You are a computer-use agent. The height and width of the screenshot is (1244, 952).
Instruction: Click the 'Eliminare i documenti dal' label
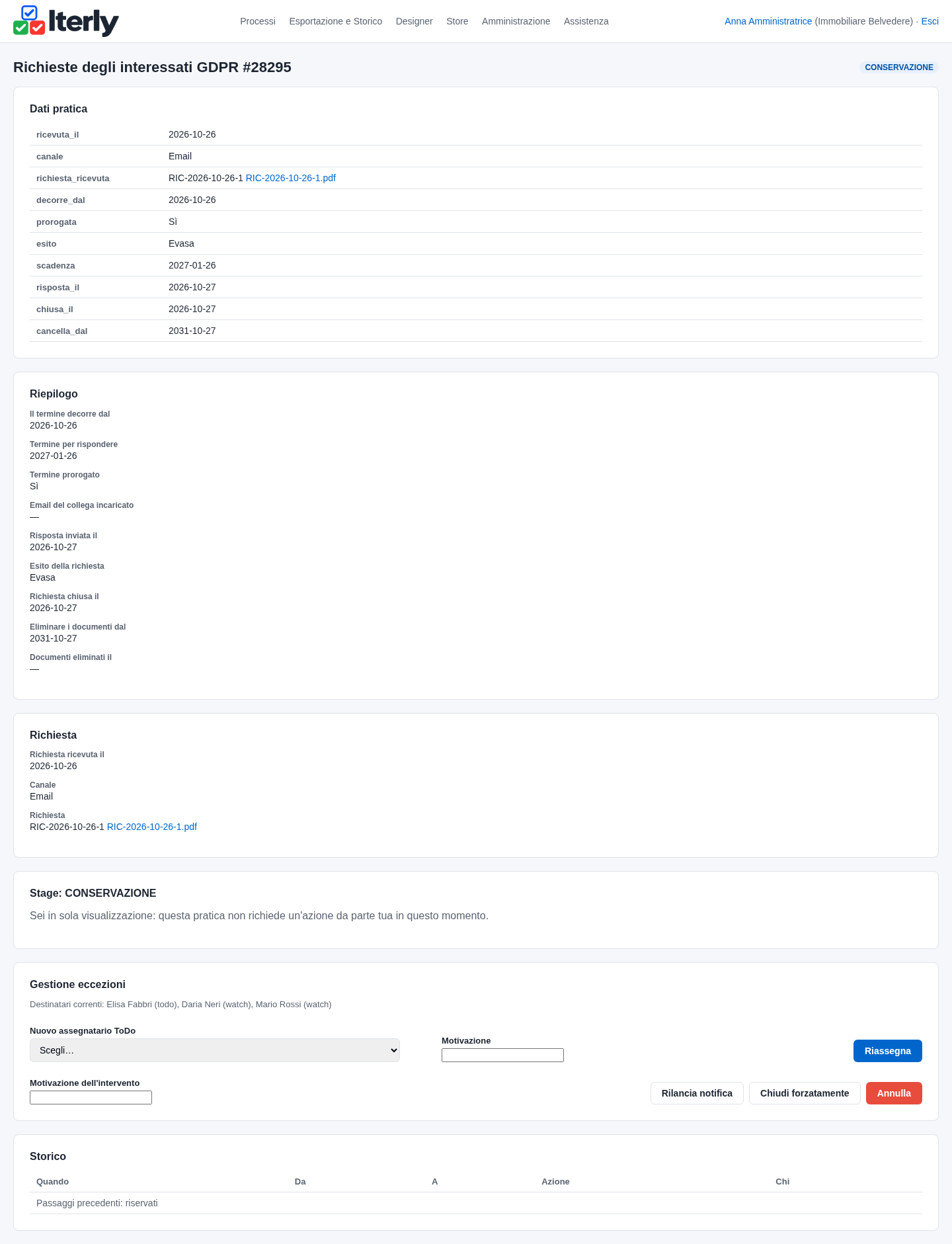coord(77,627)
